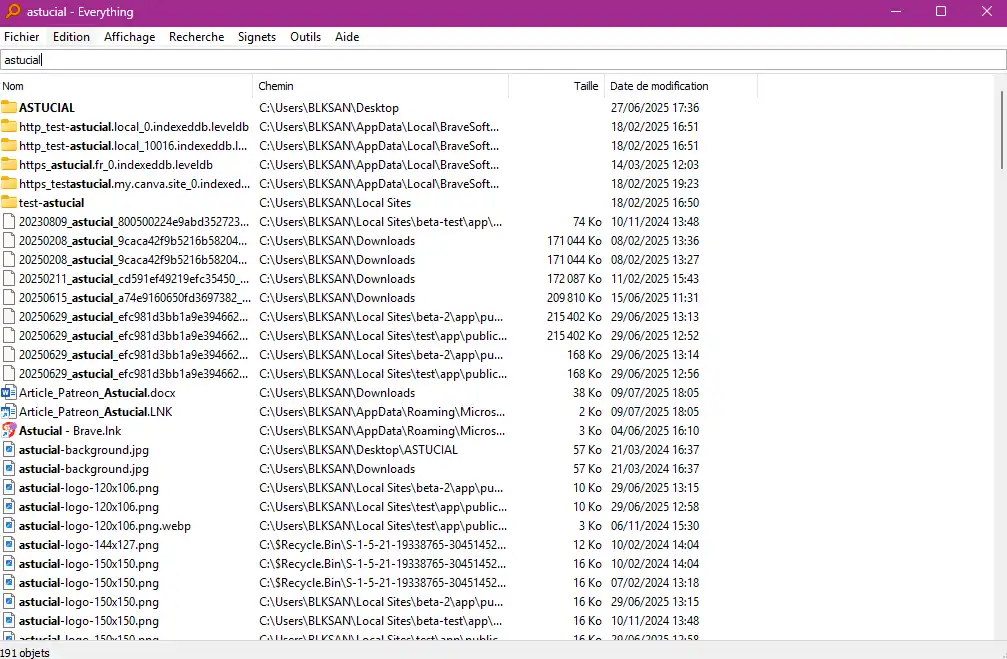Select astucial-logo-144x127.png file name
Screen dimensions: 1007x659
[89, 545]
